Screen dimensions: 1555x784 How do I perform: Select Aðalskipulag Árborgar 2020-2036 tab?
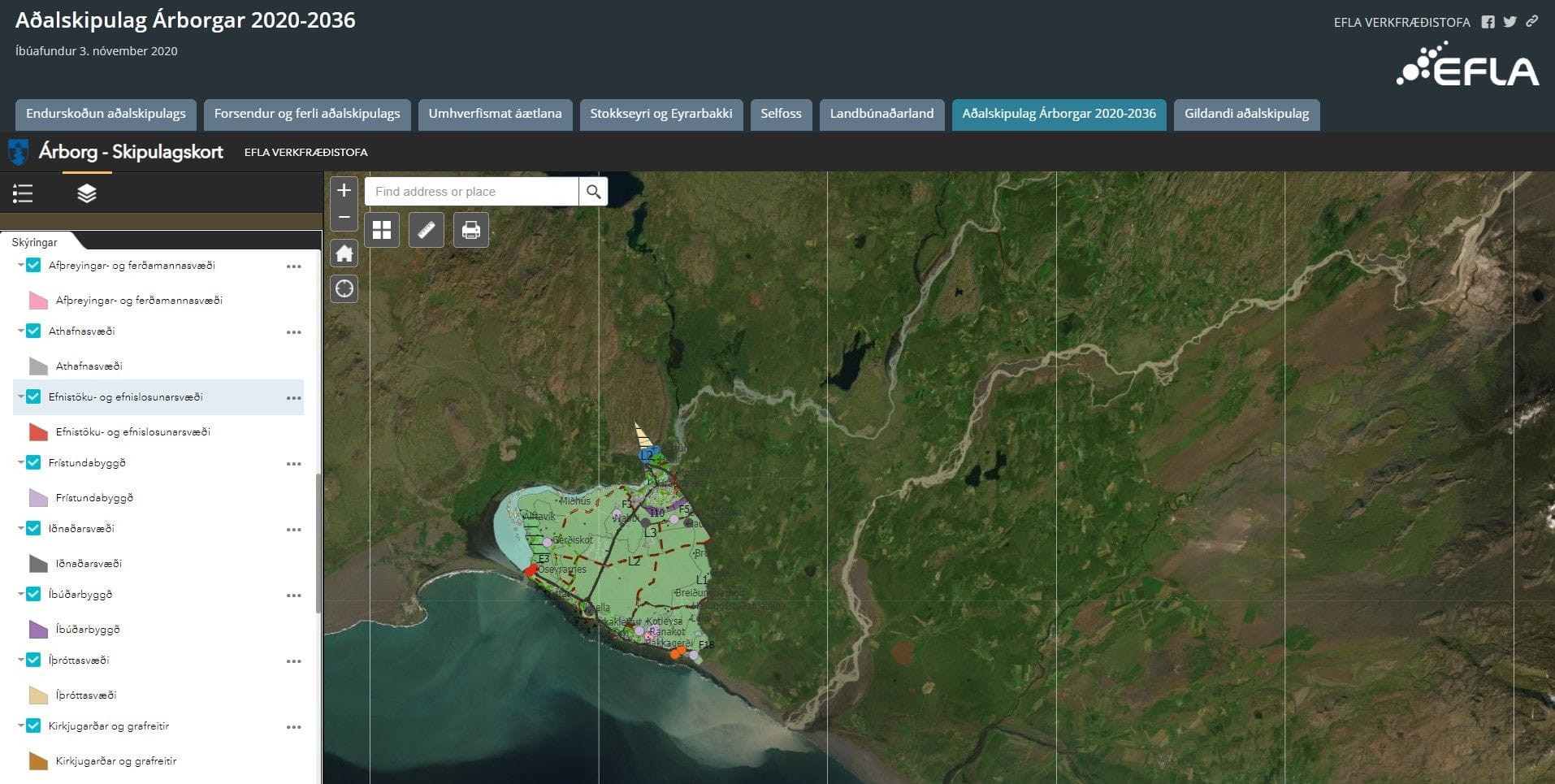pos(1059,115)
